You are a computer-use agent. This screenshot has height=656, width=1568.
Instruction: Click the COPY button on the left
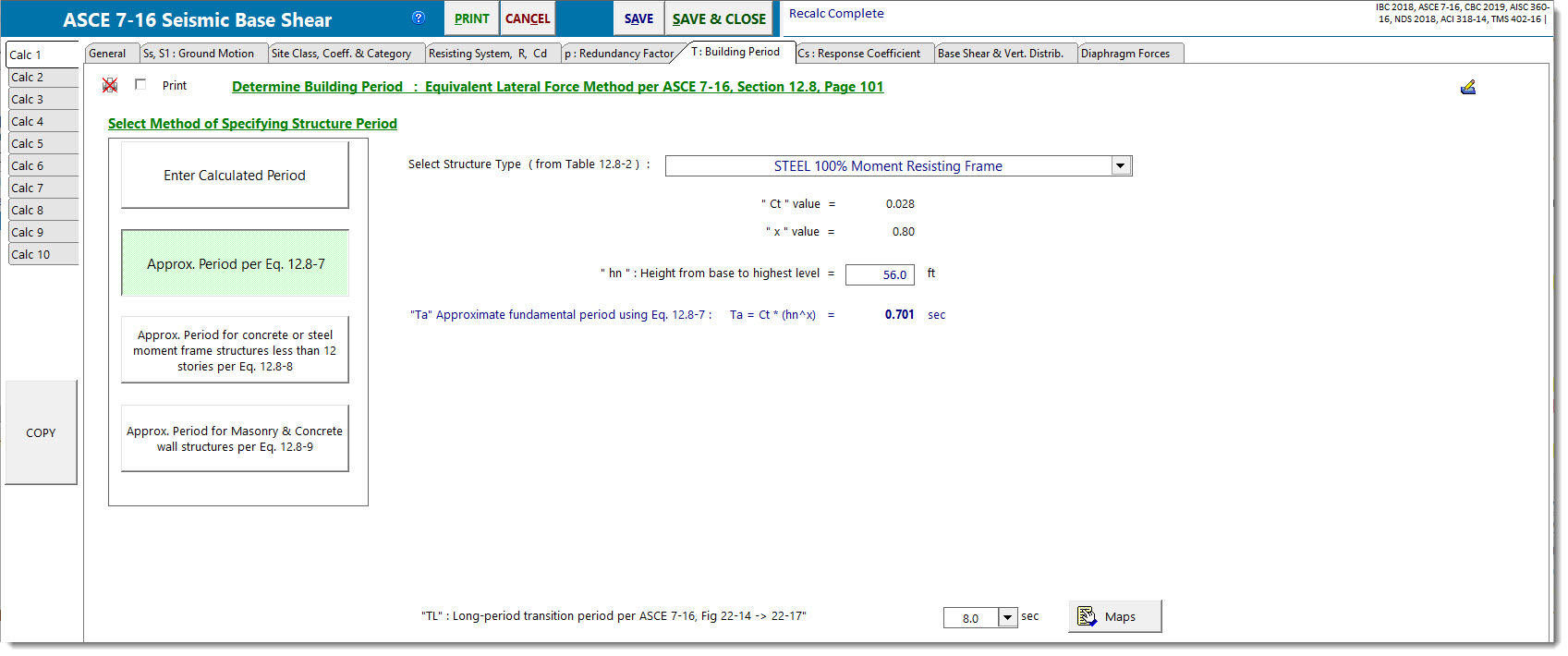(x=41, y=432)
